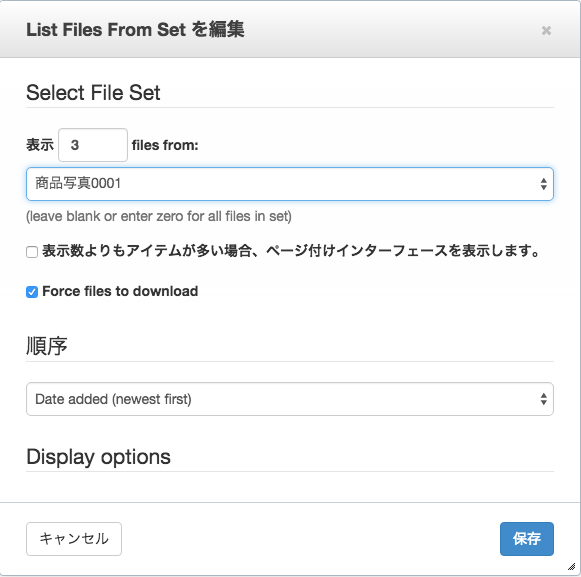The image size is (581, 577).
Task: Click the blue 保存 button
Action: (527, 539)
